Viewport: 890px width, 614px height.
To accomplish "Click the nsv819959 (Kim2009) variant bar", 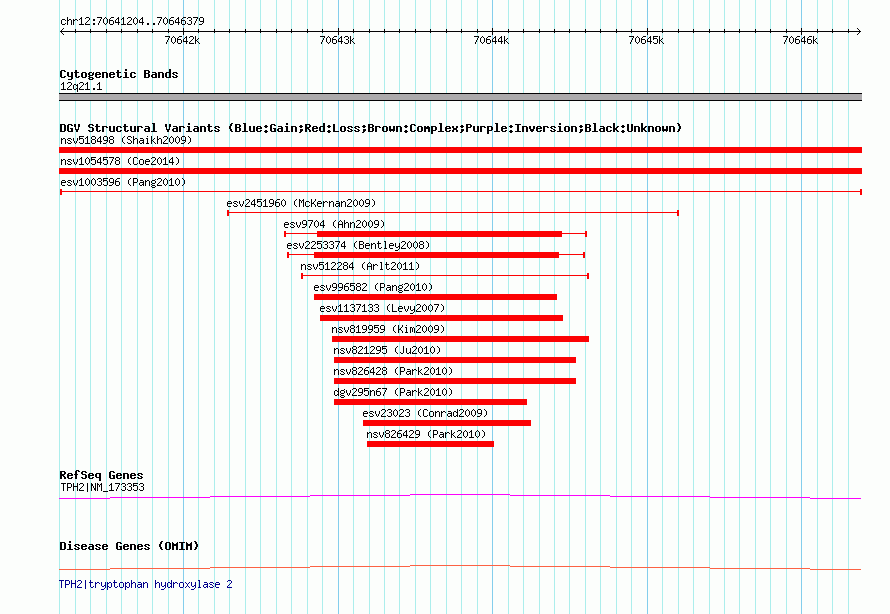I will point(460,339).
